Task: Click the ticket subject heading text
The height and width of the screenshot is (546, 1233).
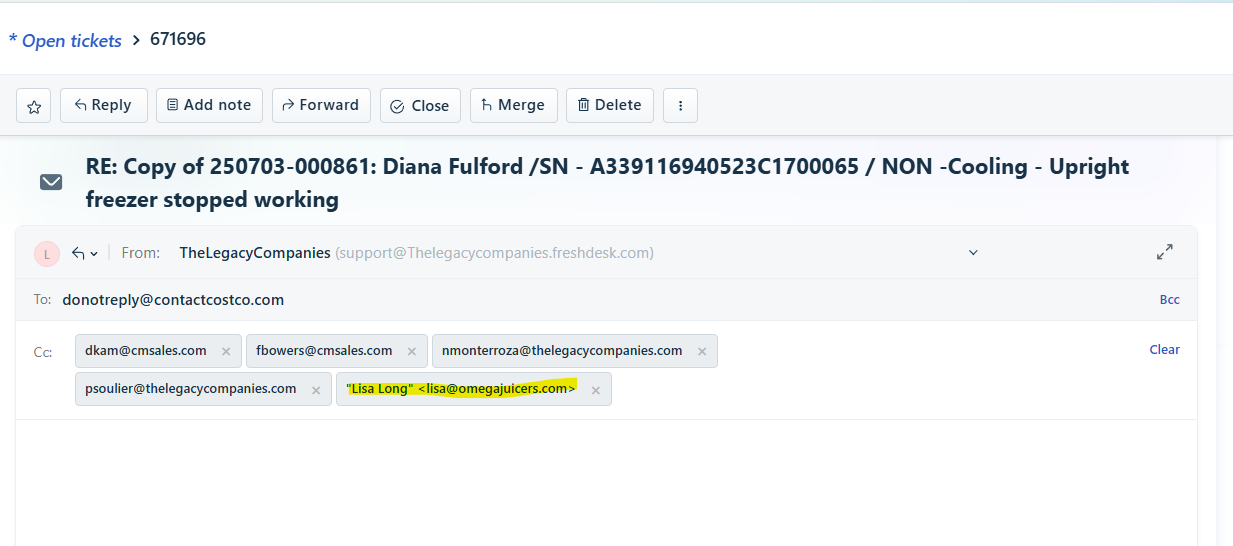Action: tap(608, 183)
